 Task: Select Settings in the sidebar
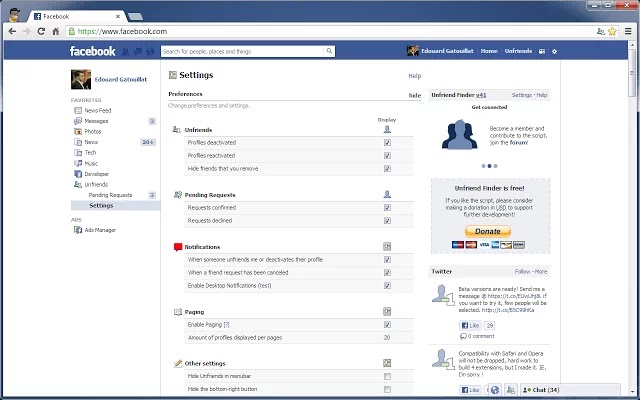101,205
